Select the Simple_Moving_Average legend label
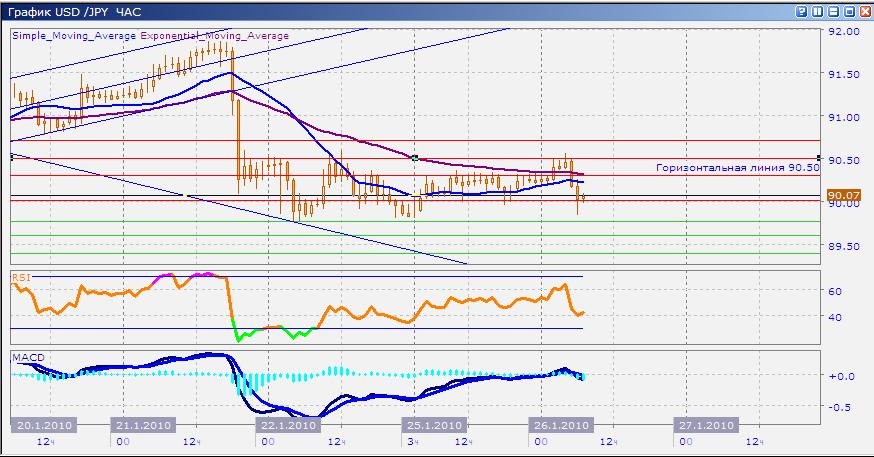The image size is (874, 457). [x=74, y=36]
